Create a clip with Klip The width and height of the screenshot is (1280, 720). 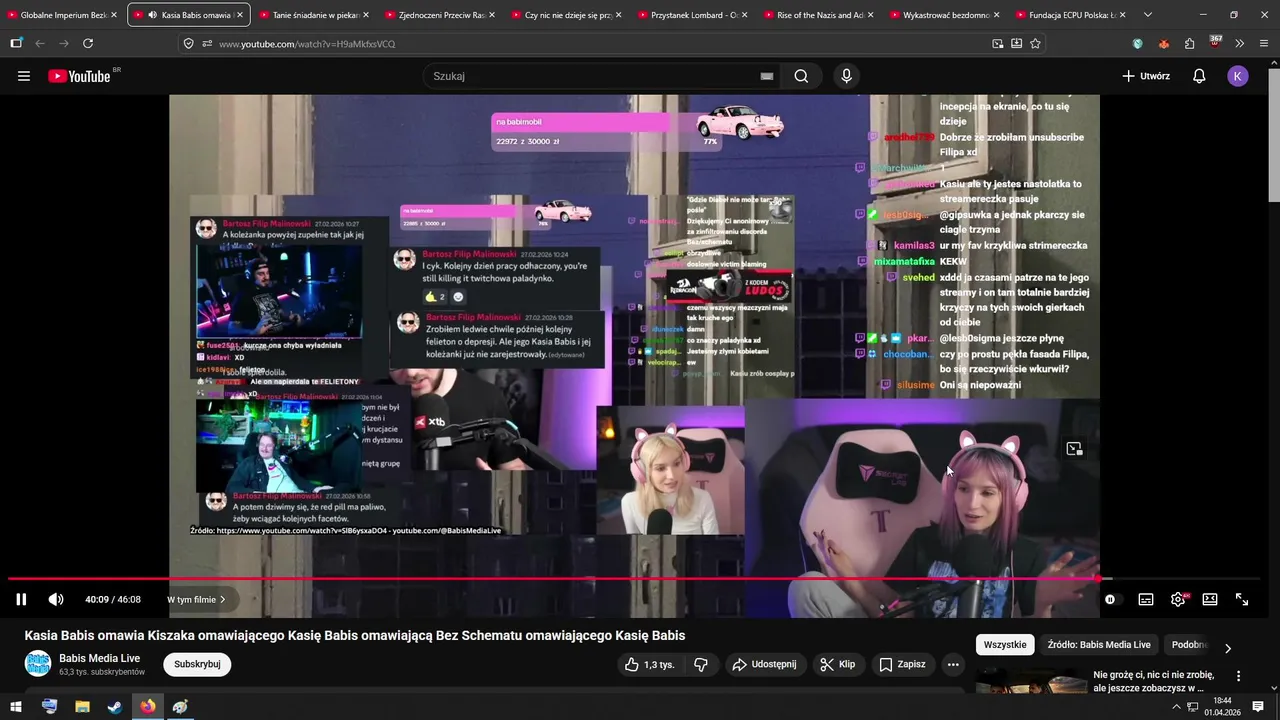837,664
